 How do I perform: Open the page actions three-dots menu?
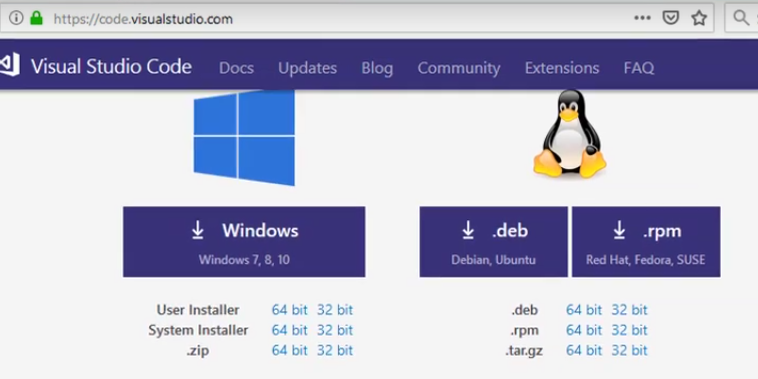click(642, 18)
